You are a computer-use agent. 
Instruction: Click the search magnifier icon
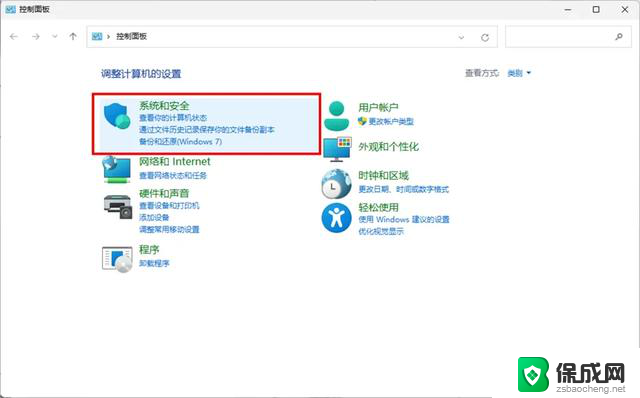coord(619,37)
